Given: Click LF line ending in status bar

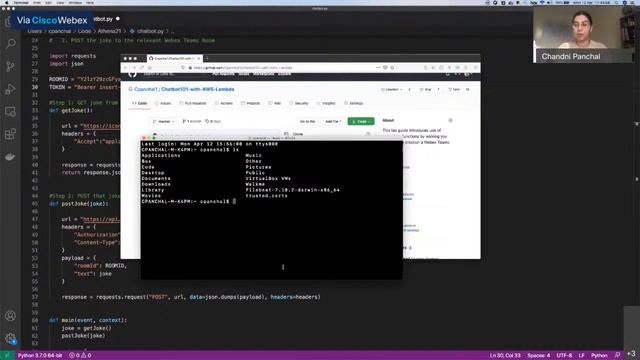Looking at the screenshot, I should (581, 356).
